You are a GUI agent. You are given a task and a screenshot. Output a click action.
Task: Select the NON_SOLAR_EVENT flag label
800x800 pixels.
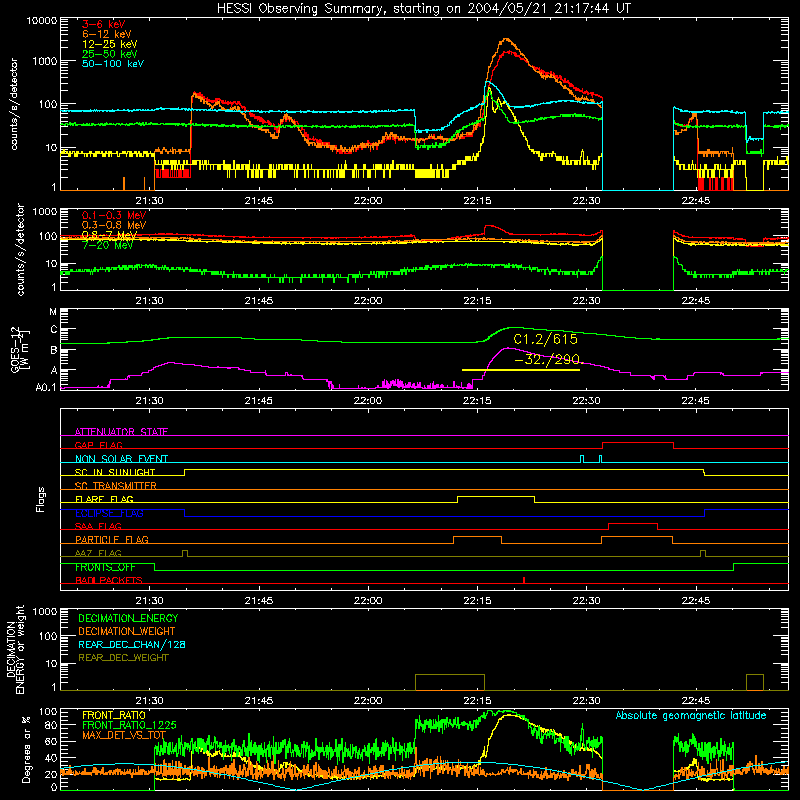point(121,459)
